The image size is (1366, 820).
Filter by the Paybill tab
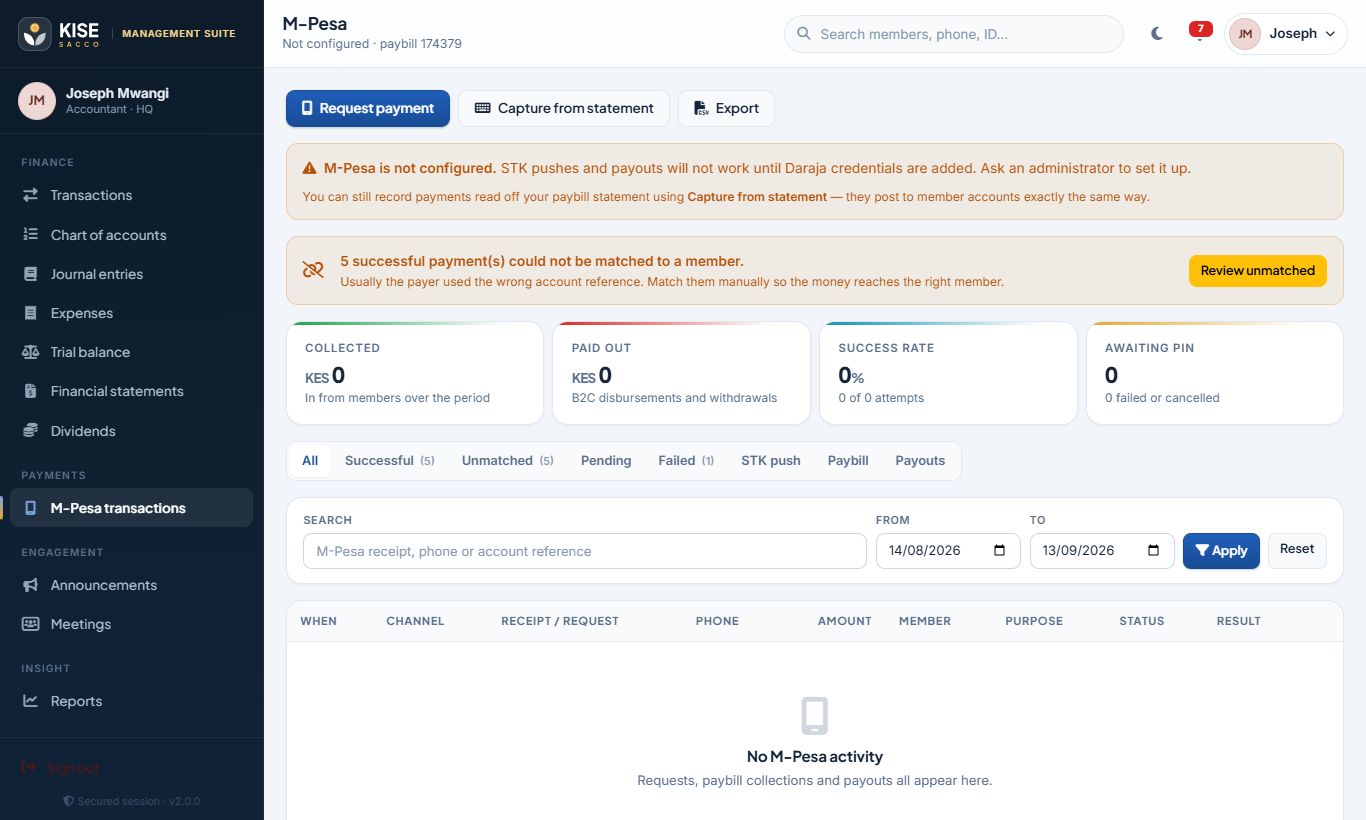(848, 461)
